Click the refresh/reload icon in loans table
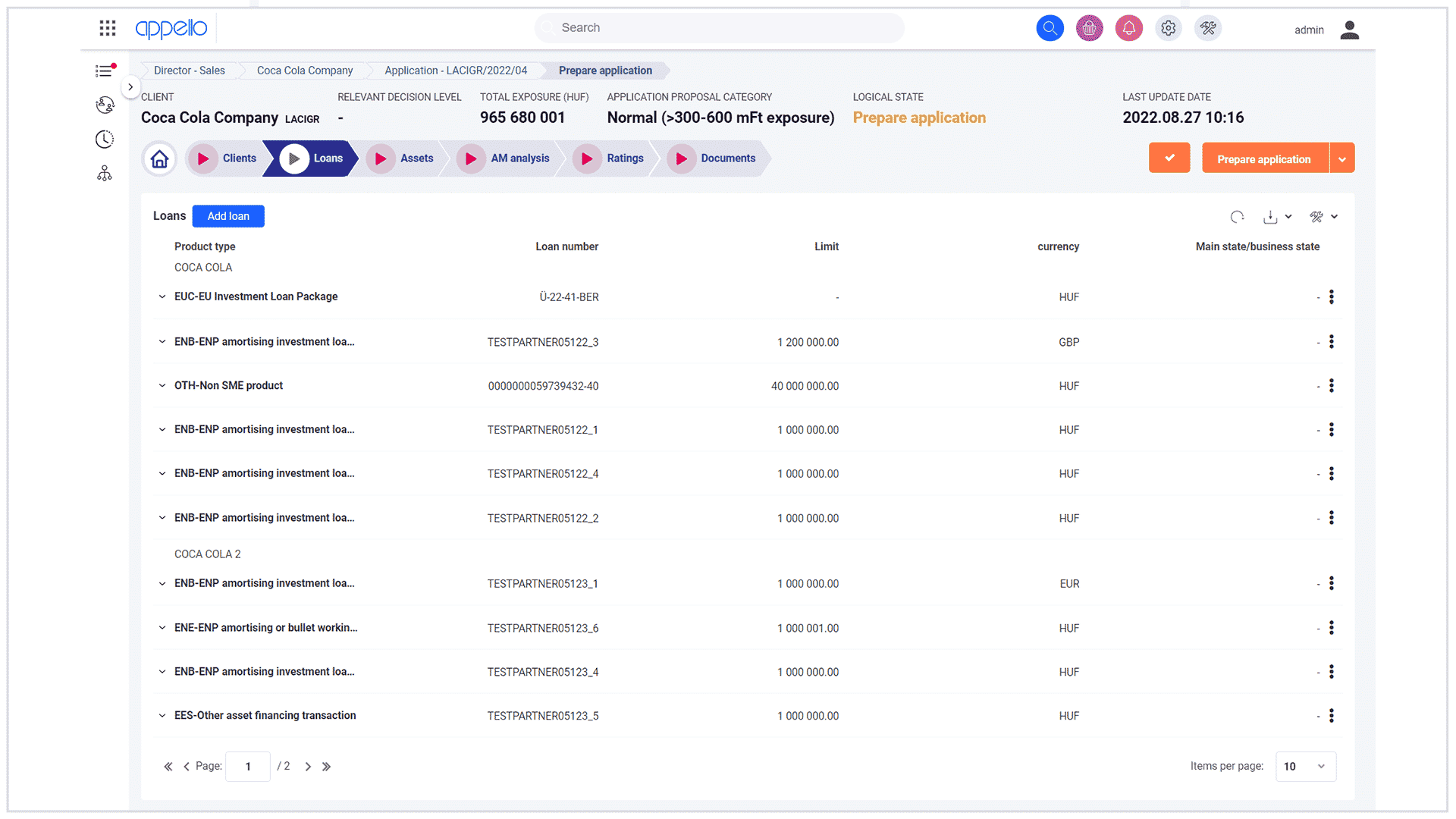Viewport: 1456px width, 819px height. point(1238,215)
